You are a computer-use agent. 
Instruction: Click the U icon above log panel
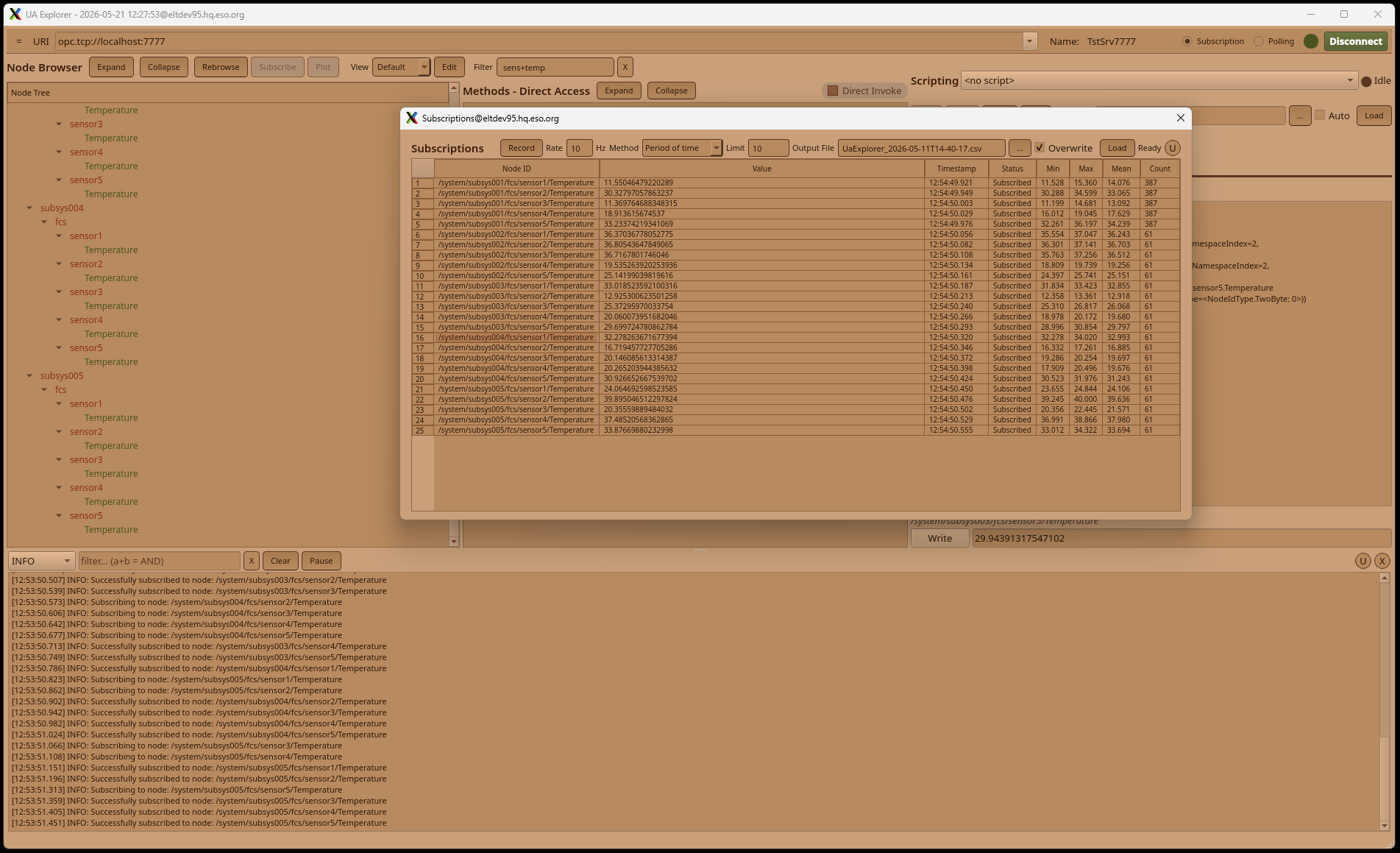(x=1362, y=561)
